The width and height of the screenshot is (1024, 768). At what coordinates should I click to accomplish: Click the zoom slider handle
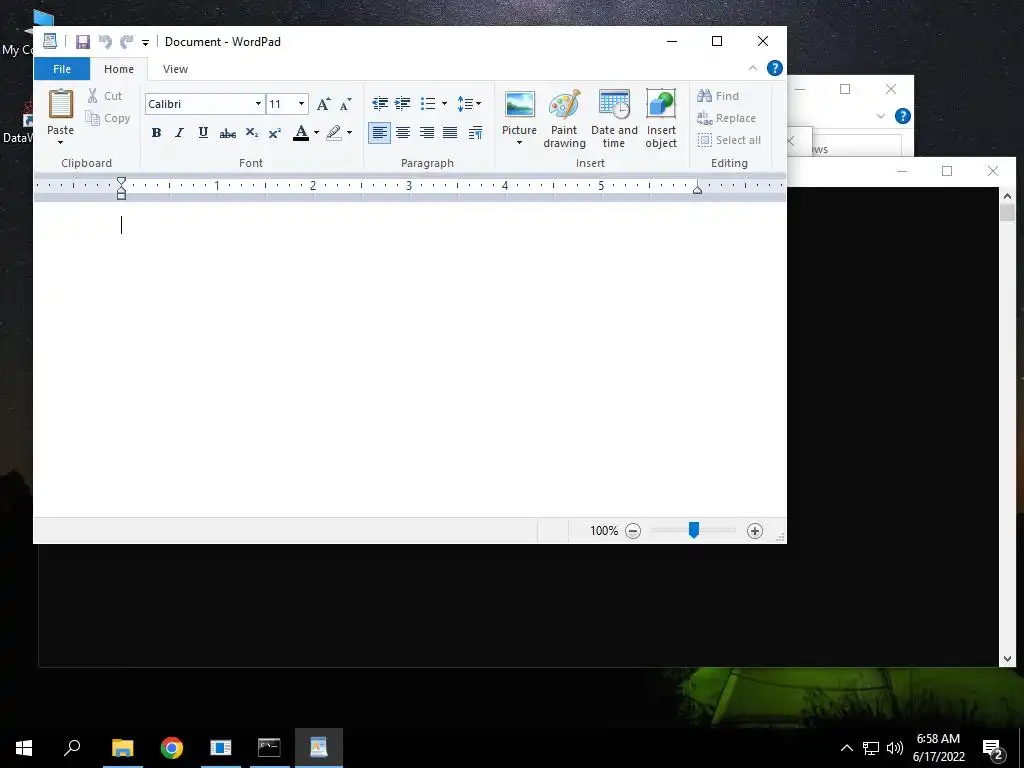coord(694,530)
